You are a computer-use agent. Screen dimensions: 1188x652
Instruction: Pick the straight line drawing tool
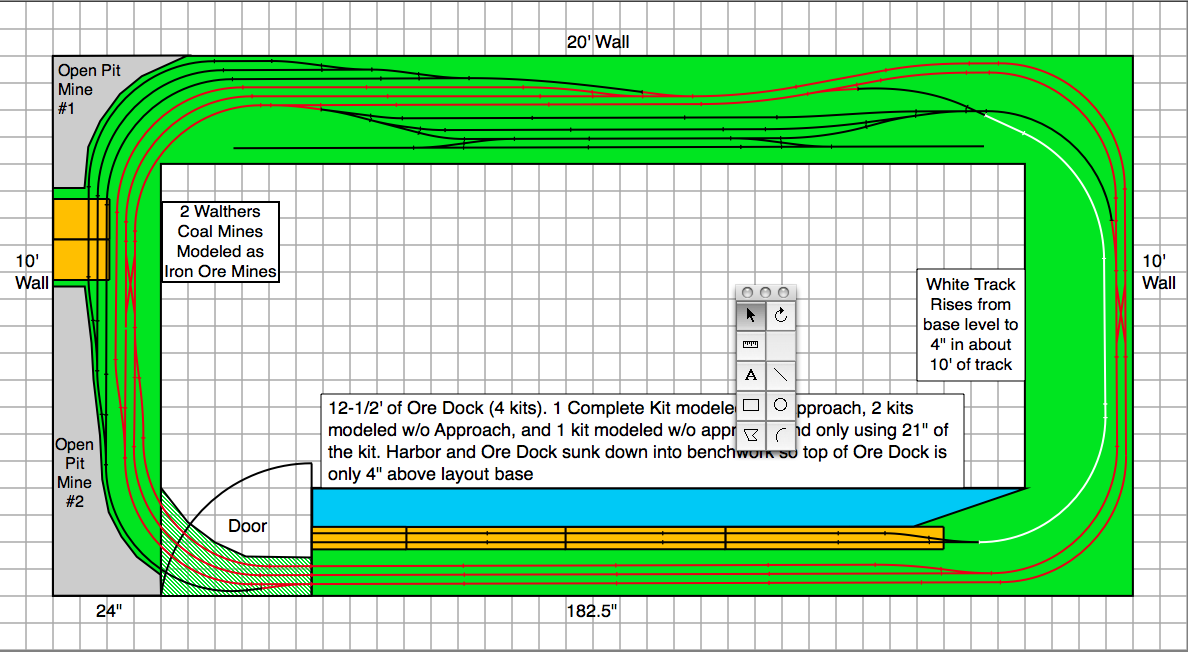(781, 376)
